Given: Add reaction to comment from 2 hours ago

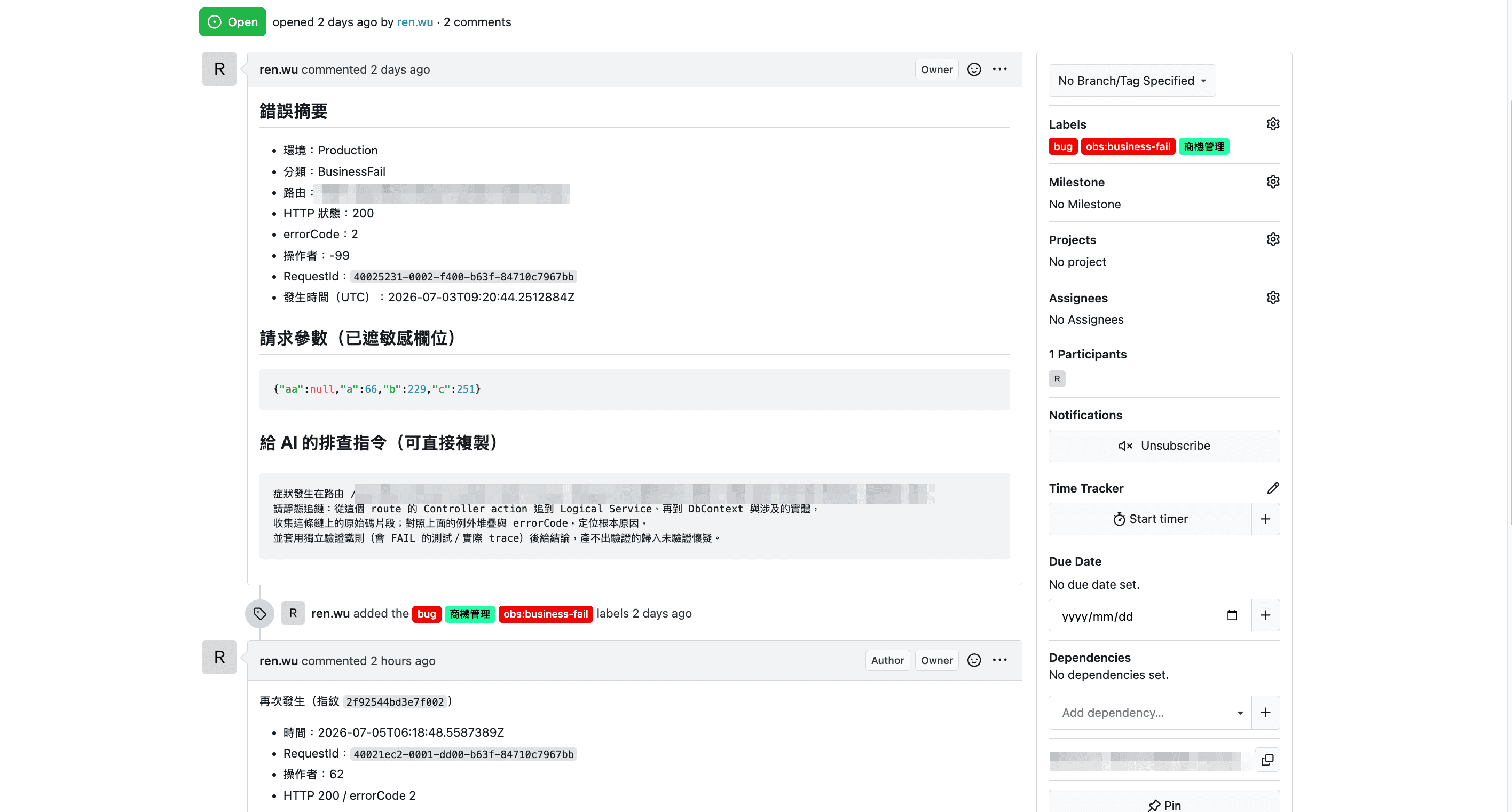Looking at the screenshot, I should [974, 660].
